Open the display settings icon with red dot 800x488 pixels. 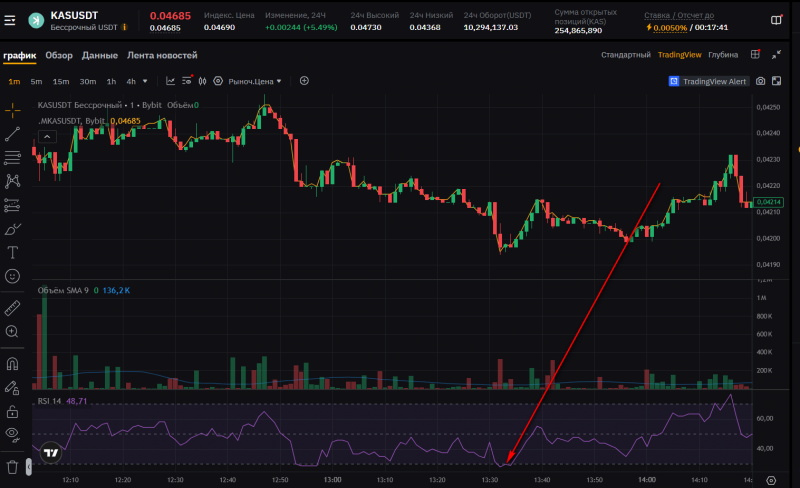187,81
